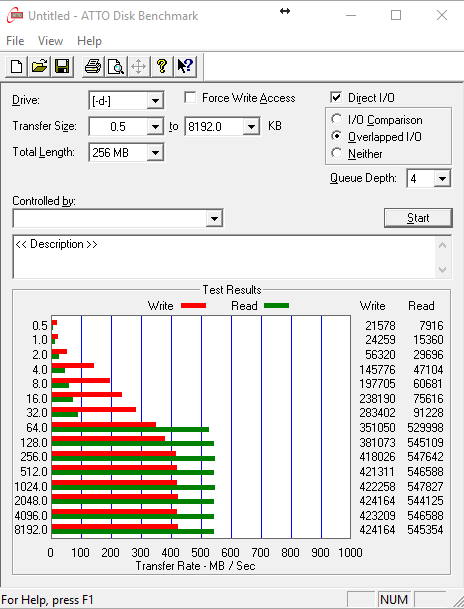Click inside the Description text box
Viewport: 464px width, 609px height.
pos(225,257)
